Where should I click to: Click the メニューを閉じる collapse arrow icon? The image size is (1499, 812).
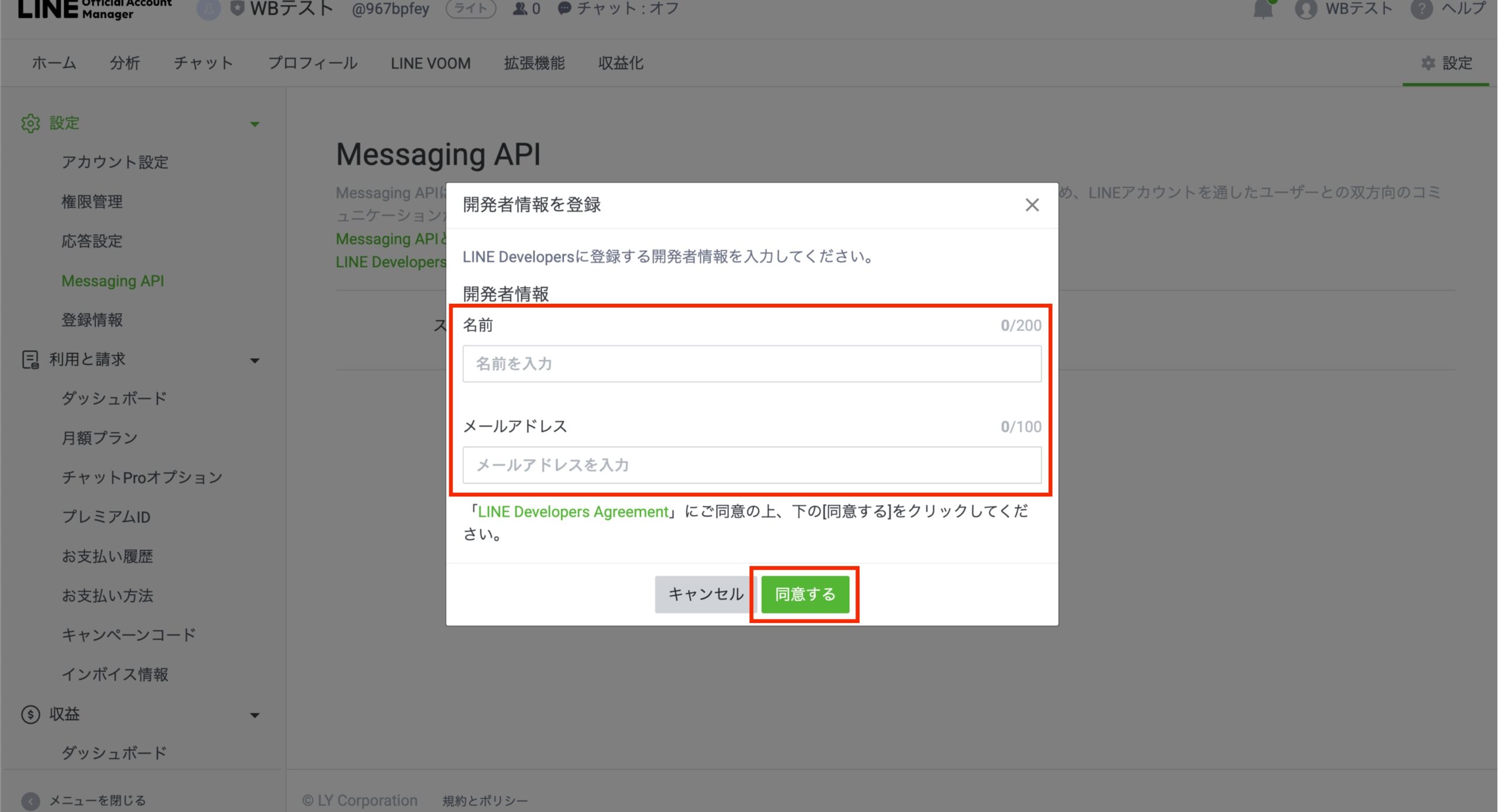(x=30, y=800)
